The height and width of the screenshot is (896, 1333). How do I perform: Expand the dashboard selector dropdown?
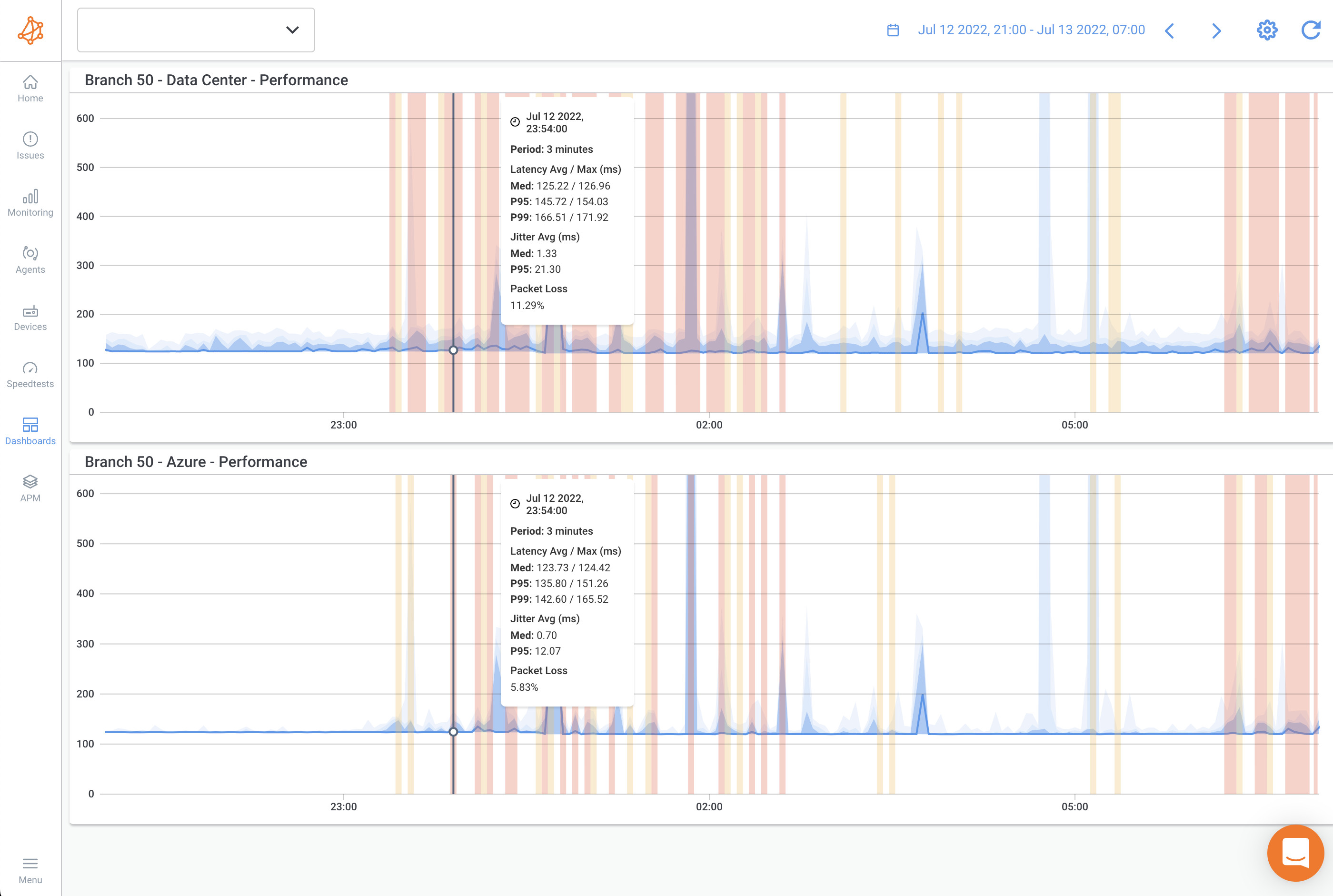pyautogui.click(x=292, y=30)
